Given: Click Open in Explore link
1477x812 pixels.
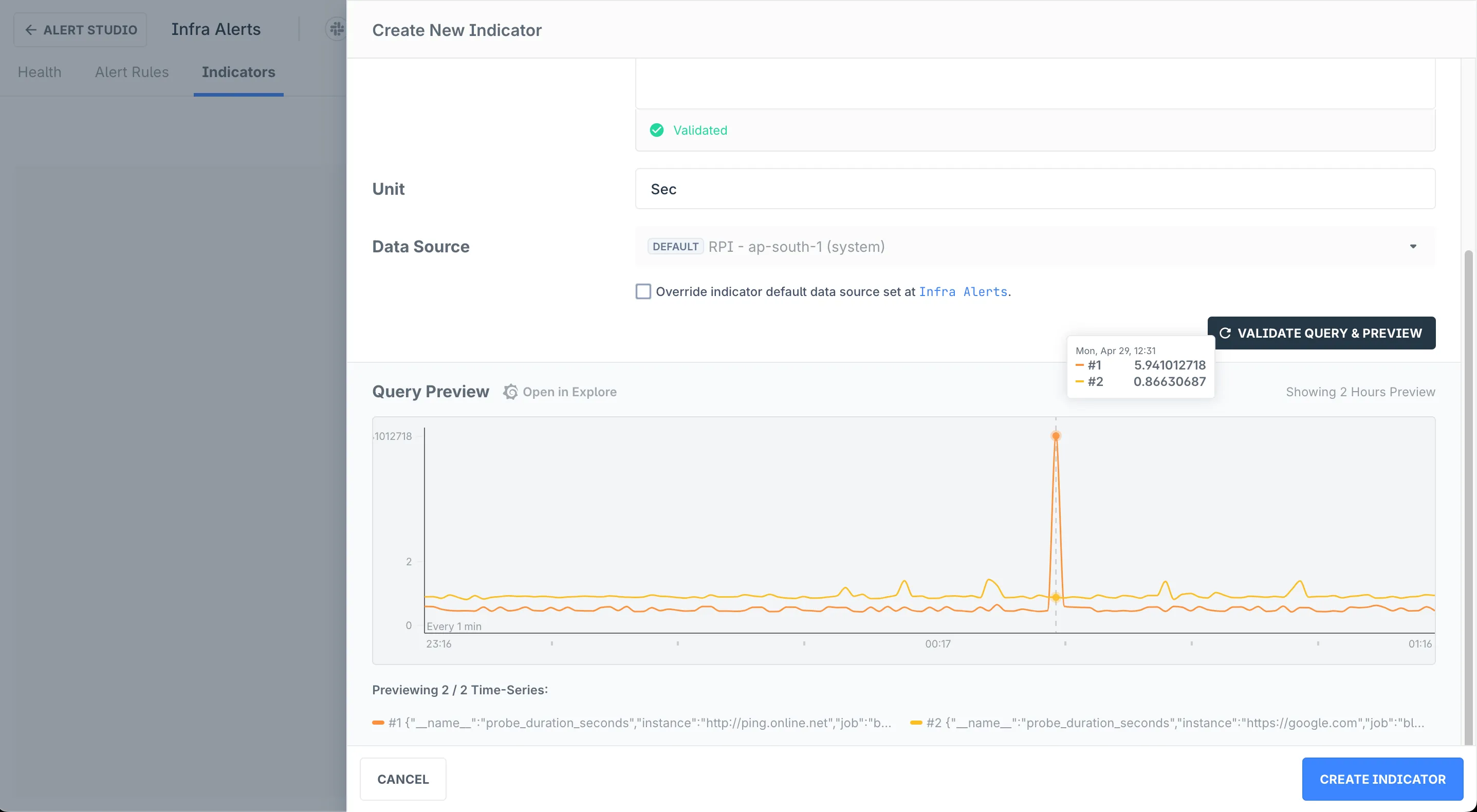Looking at the screenshot, I should (569, 392).
